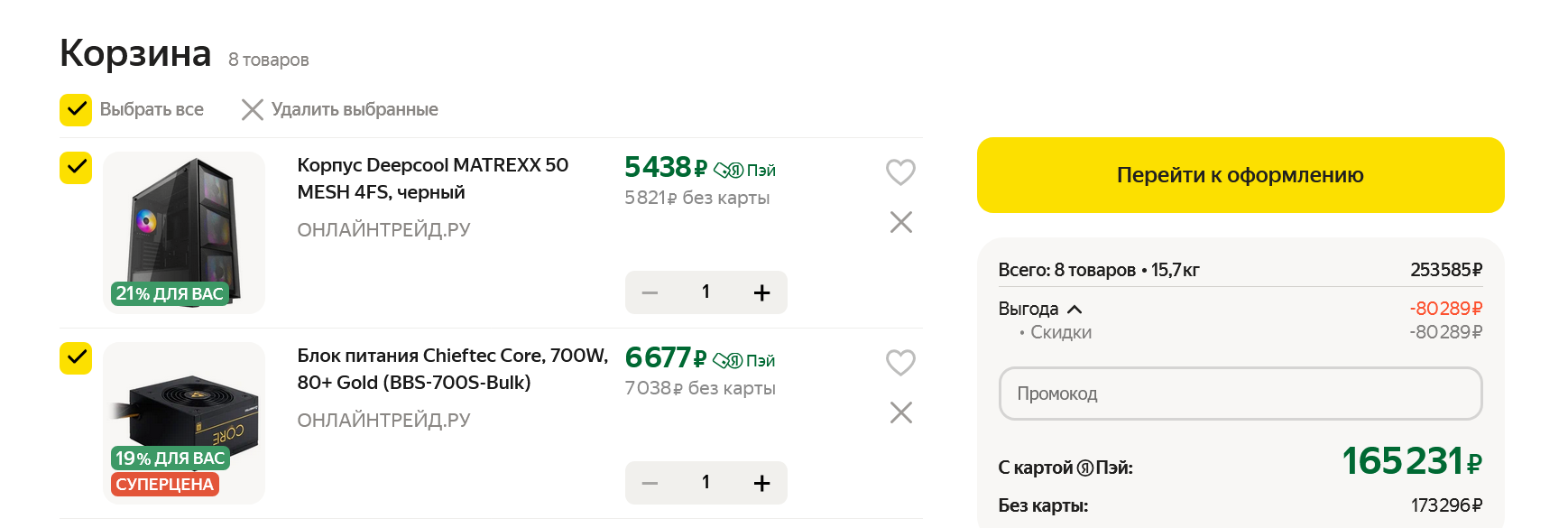Toggle the "Выбрать все" checkbox
The height and width of the screenshot is (528, 1568).
(x=76, y=110)
